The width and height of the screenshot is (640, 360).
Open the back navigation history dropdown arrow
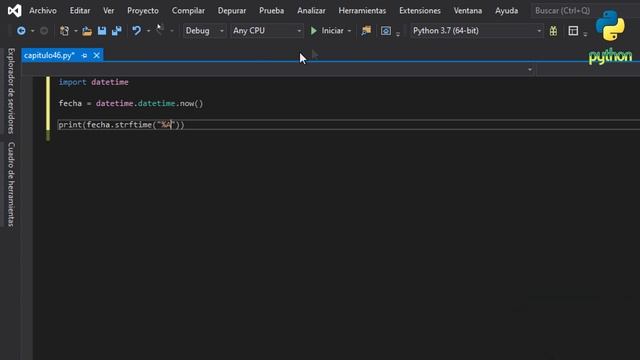point(33,31)
